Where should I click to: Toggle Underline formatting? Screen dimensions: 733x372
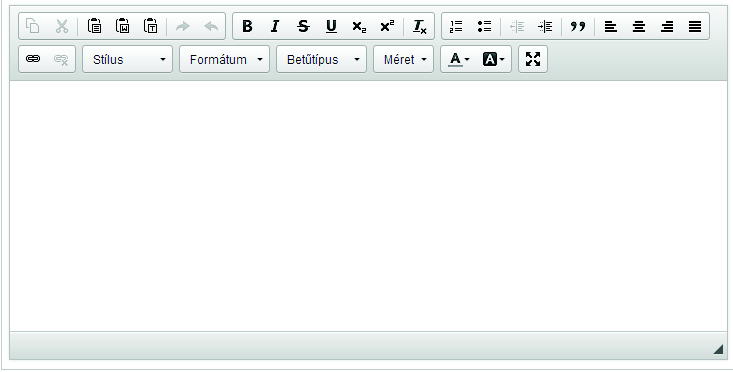click(331, 26)
